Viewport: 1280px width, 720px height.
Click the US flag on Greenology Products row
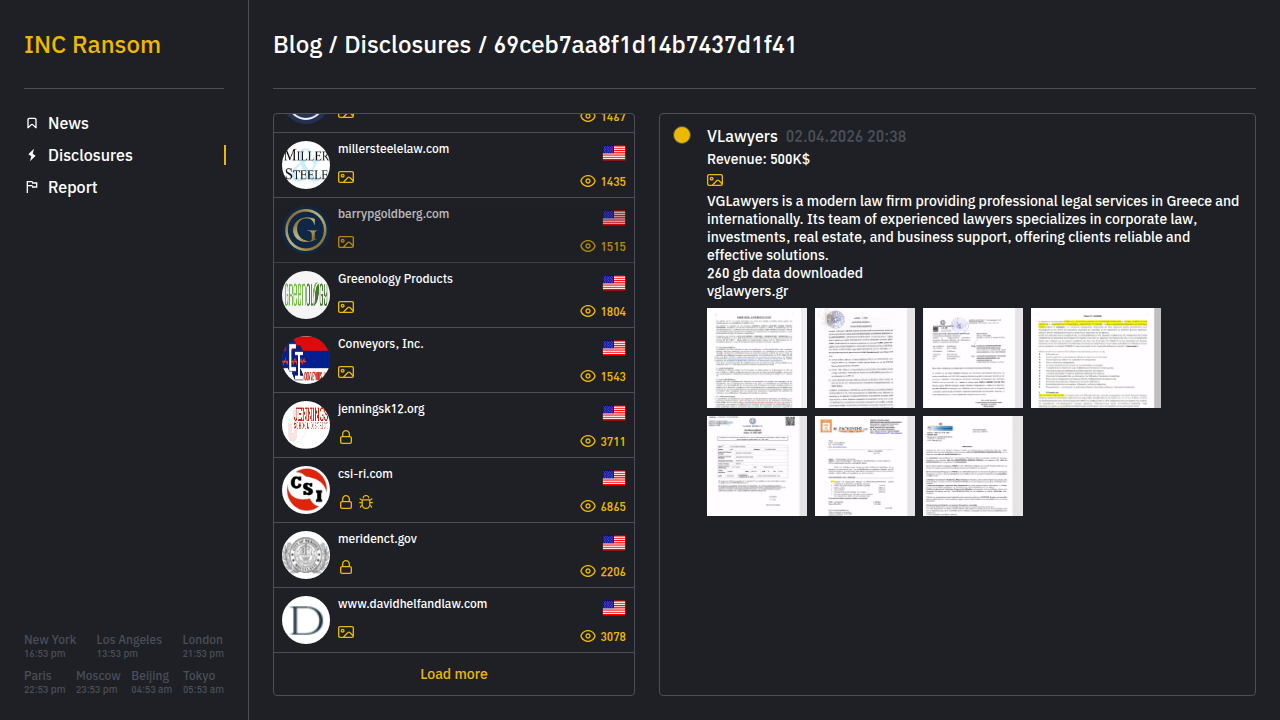614,283
